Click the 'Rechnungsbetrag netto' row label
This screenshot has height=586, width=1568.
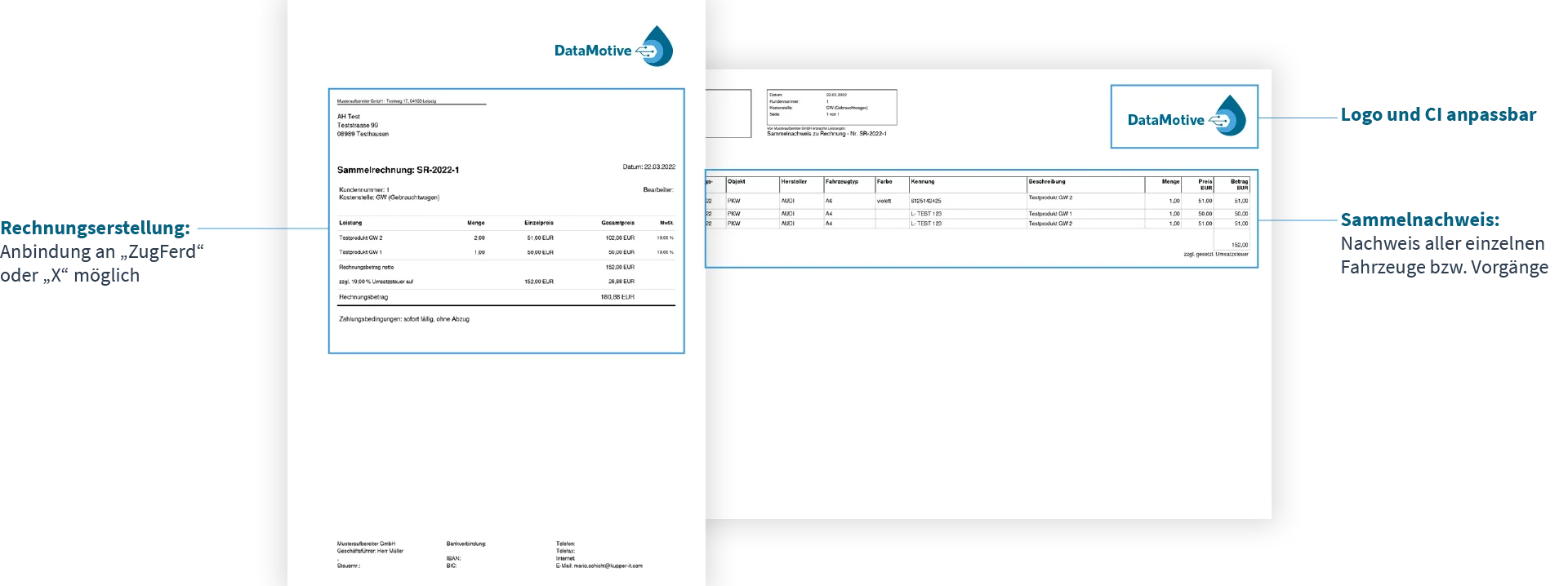click(x=366, y=268)
